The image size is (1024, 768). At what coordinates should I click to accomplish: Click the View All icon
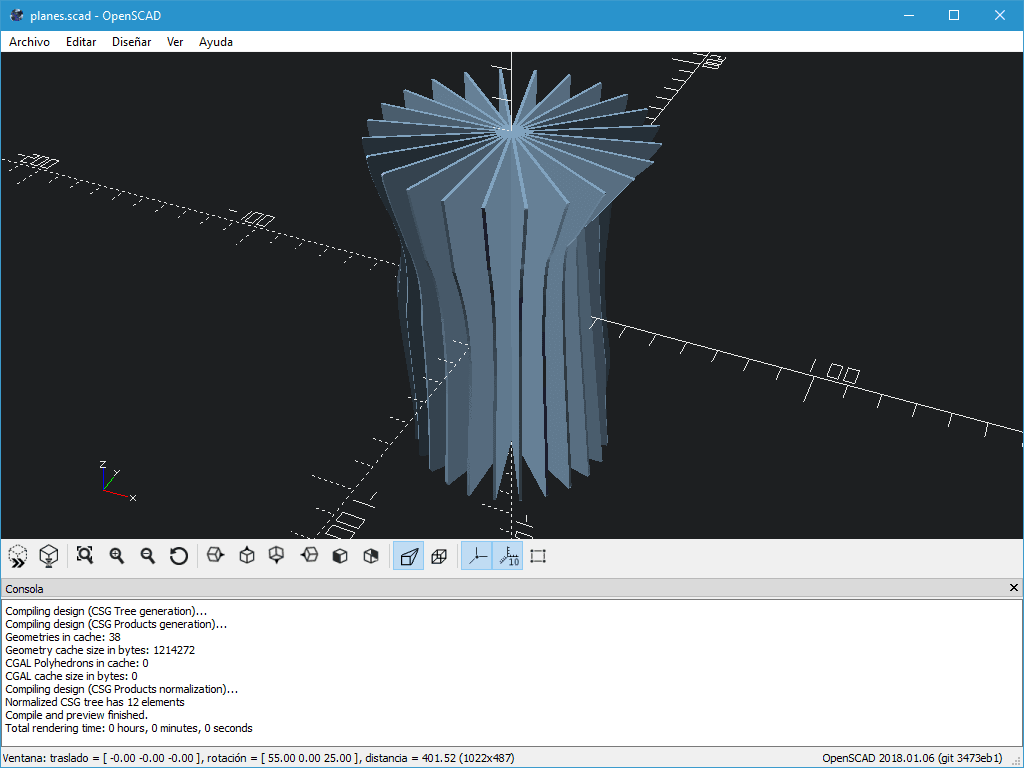click(85, 556)
